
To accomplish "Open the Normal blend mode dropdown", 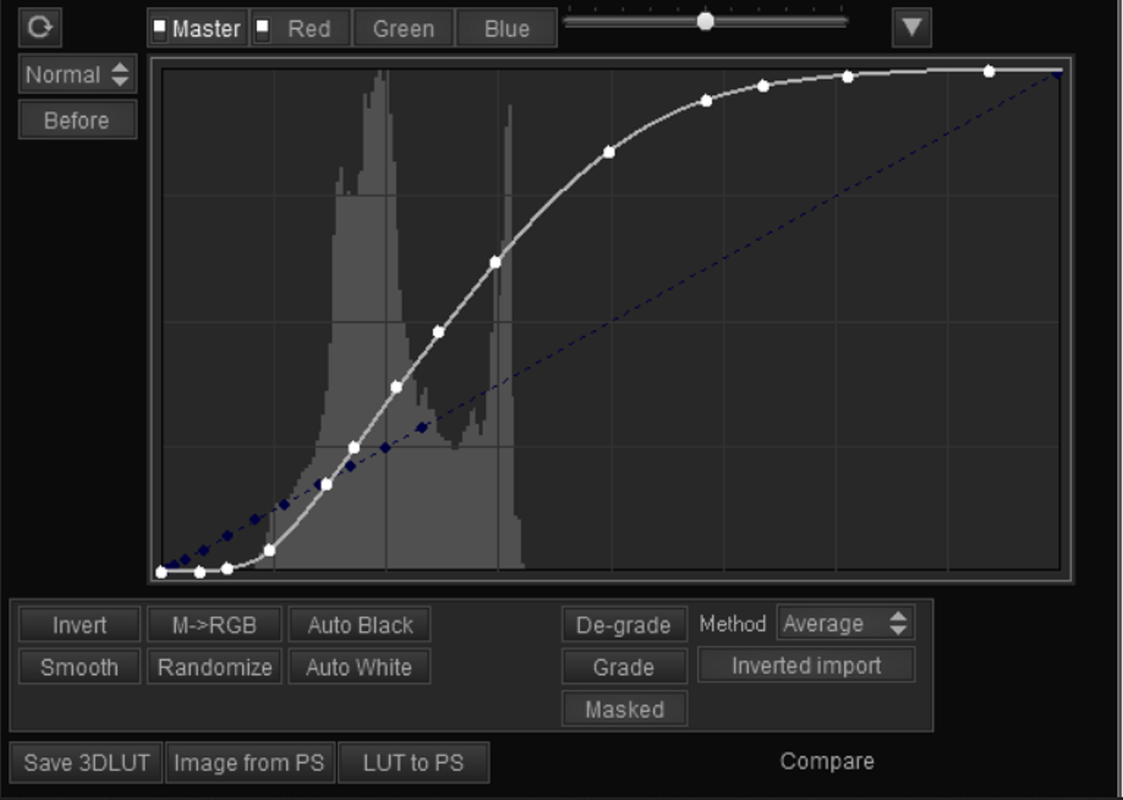I will [x=77, y=74].
